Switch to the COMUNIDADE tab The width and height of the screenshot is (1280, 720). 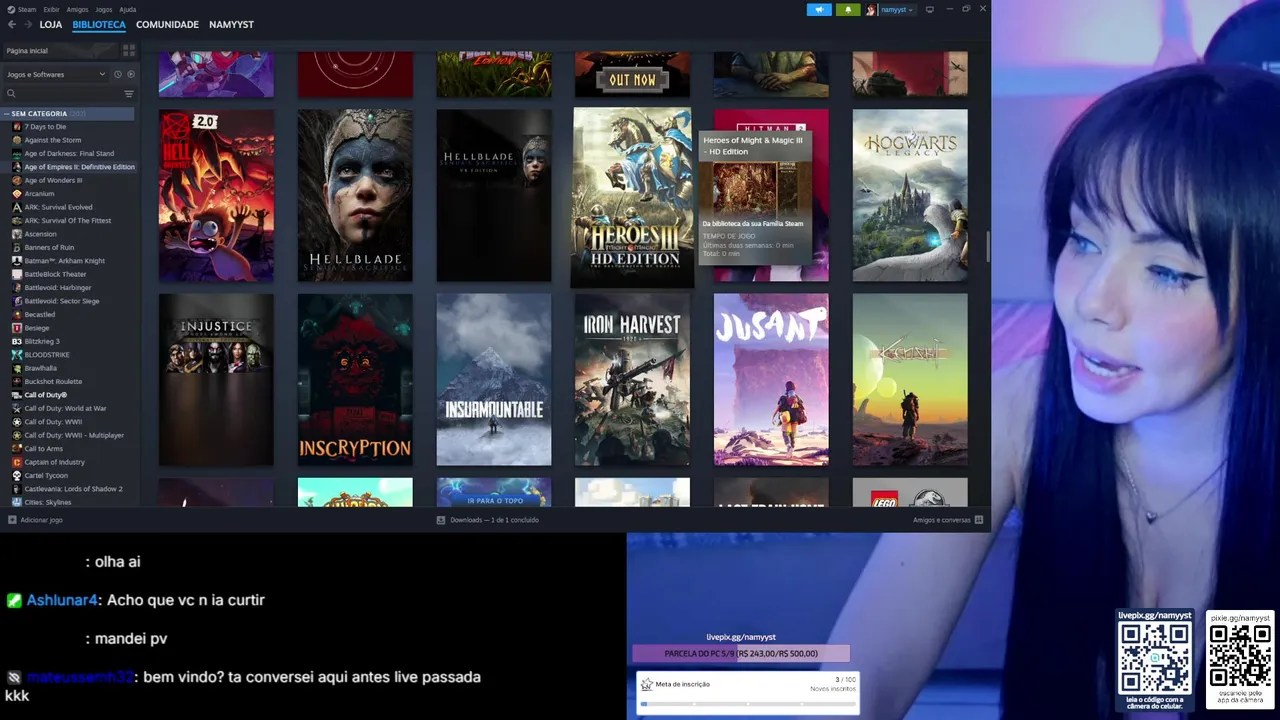(x=167, y=24)
